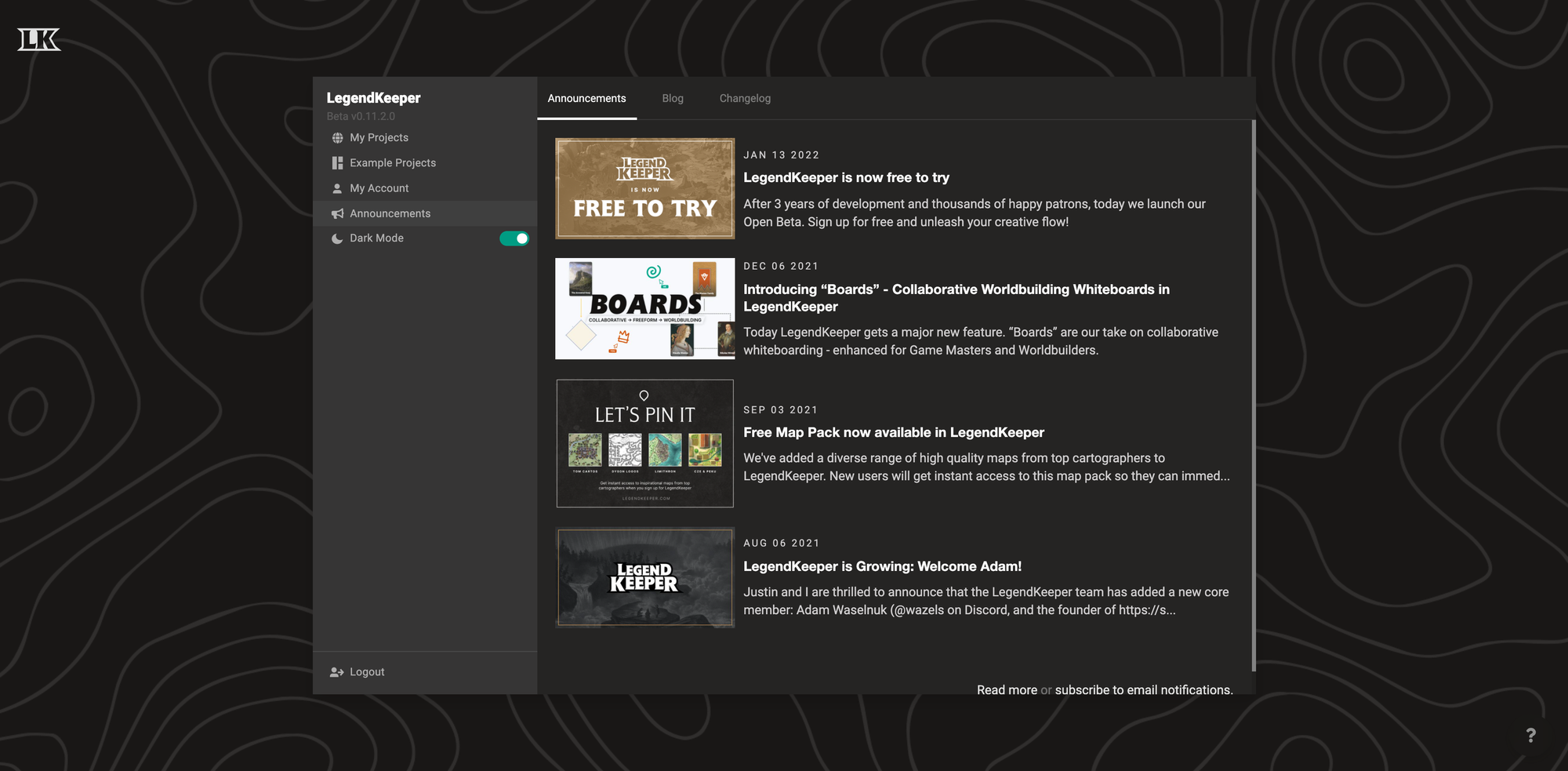Click the 'JAN 13 2022' date label

pyautogui.click(x=781, y=155)
